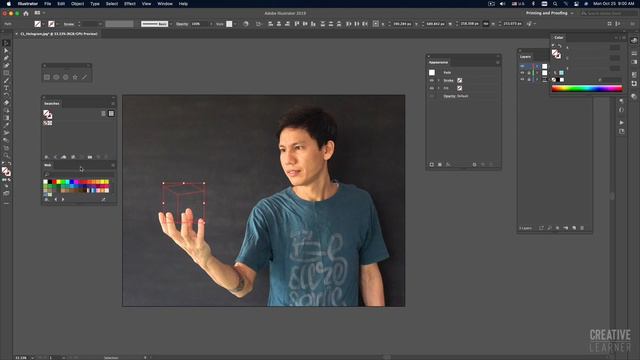Open the Object menu
This screenshot has height=360, width=640.
click(78, 4)
